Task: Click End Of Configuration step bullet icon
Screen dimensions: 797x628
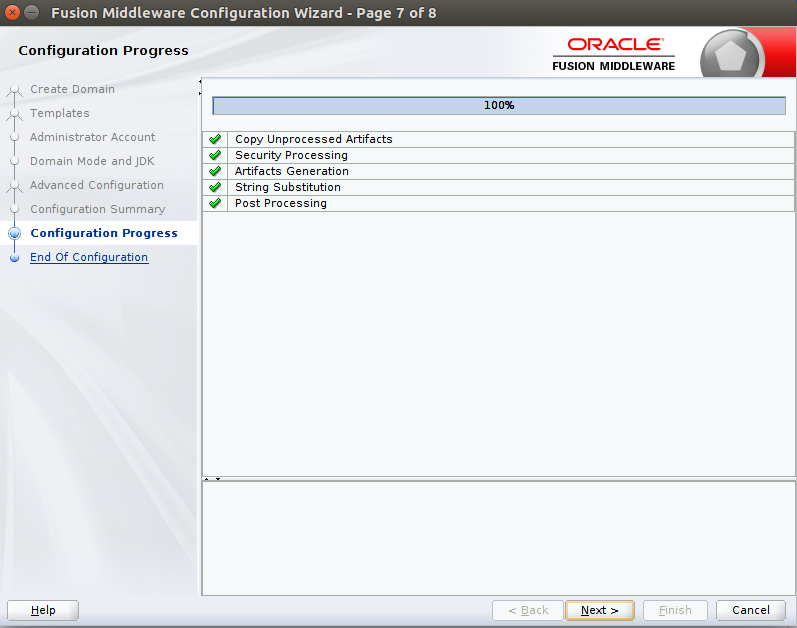Action: (x=15, y=258)
